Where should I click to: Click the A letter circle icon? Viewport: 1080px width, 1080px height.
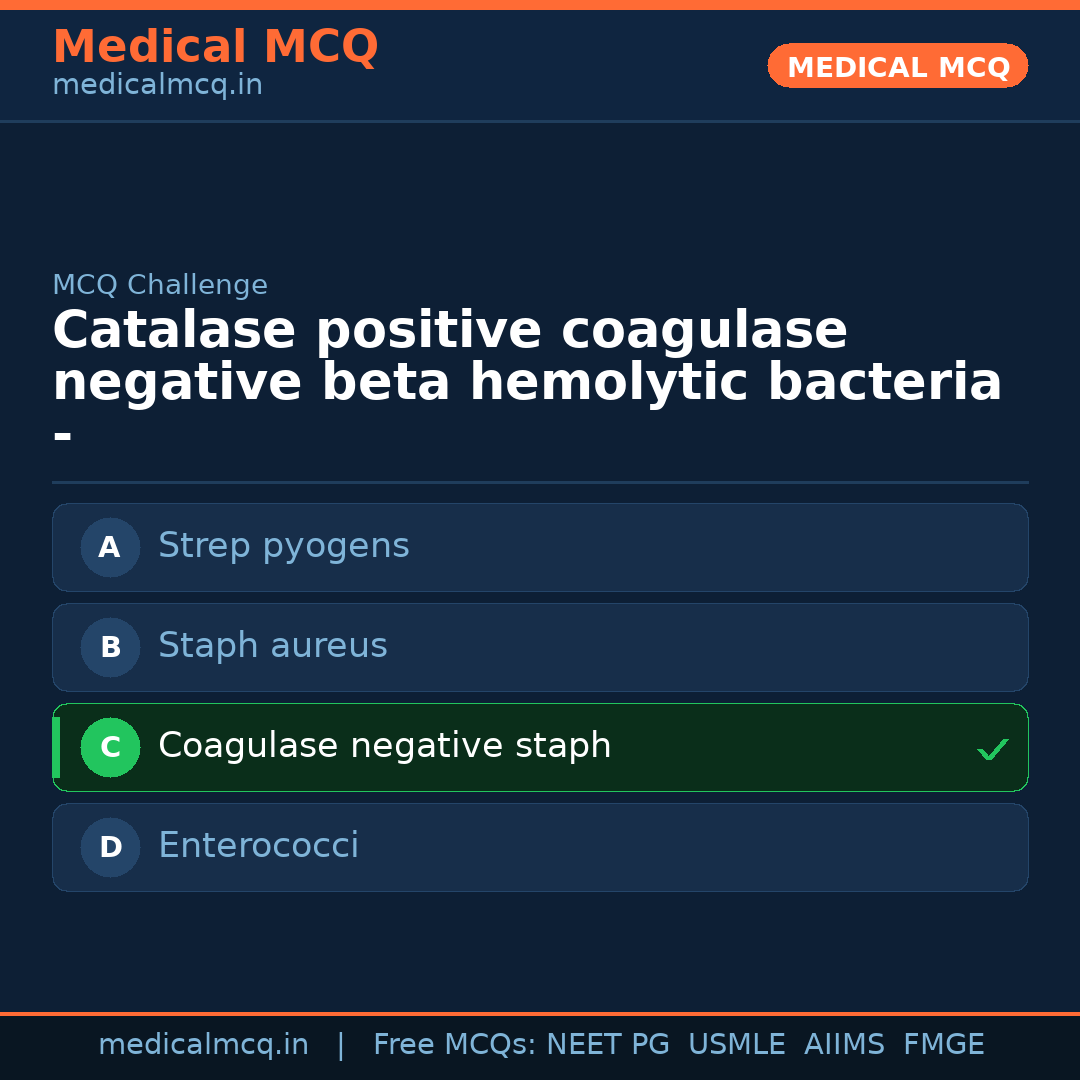coord(110,547)
